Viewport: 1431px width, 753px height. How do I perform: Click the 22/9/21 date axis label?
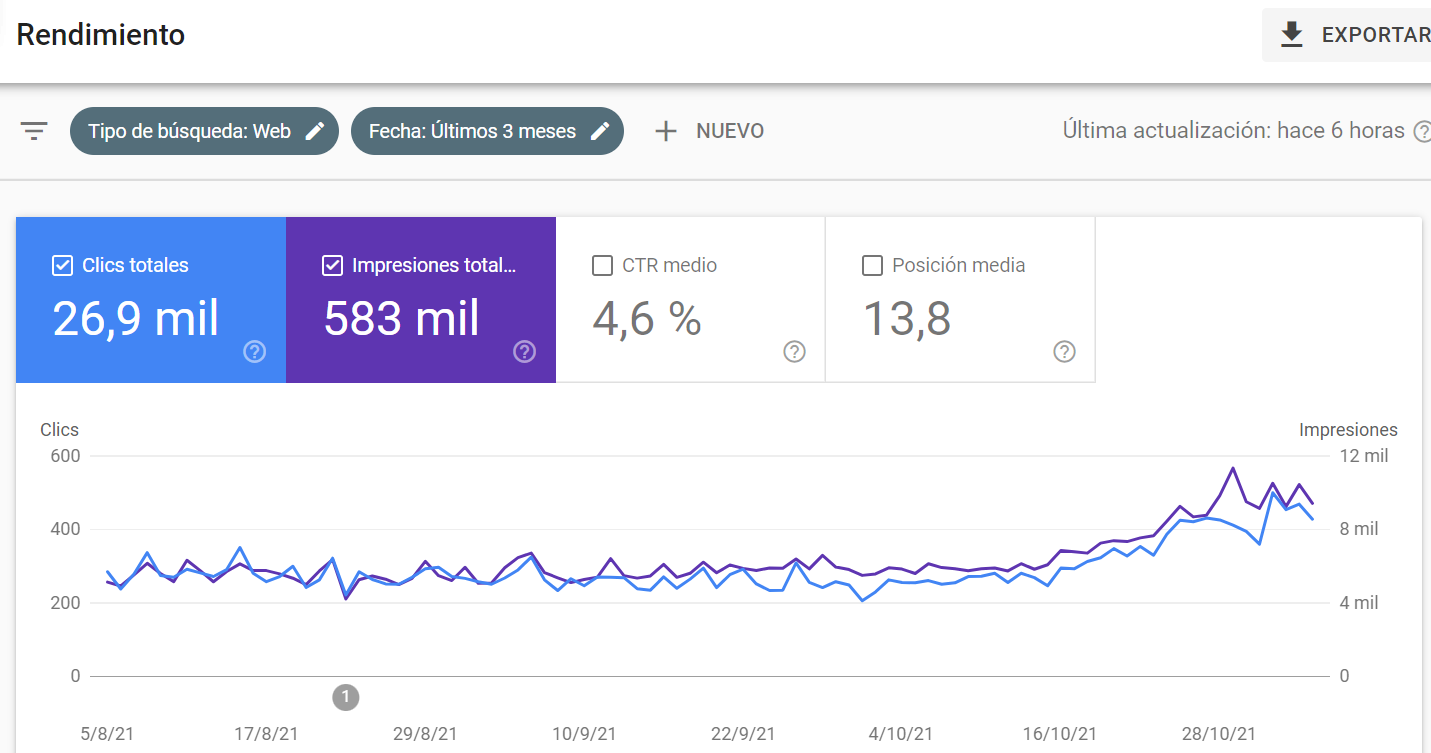[x=744, y=734]
